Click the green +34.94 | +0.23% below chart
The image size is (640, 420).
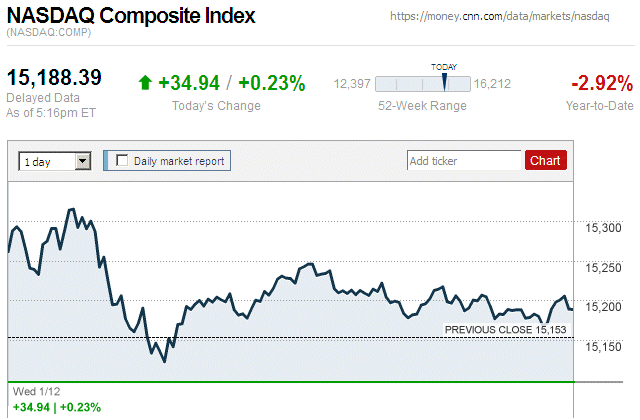[x=57, y=407]
